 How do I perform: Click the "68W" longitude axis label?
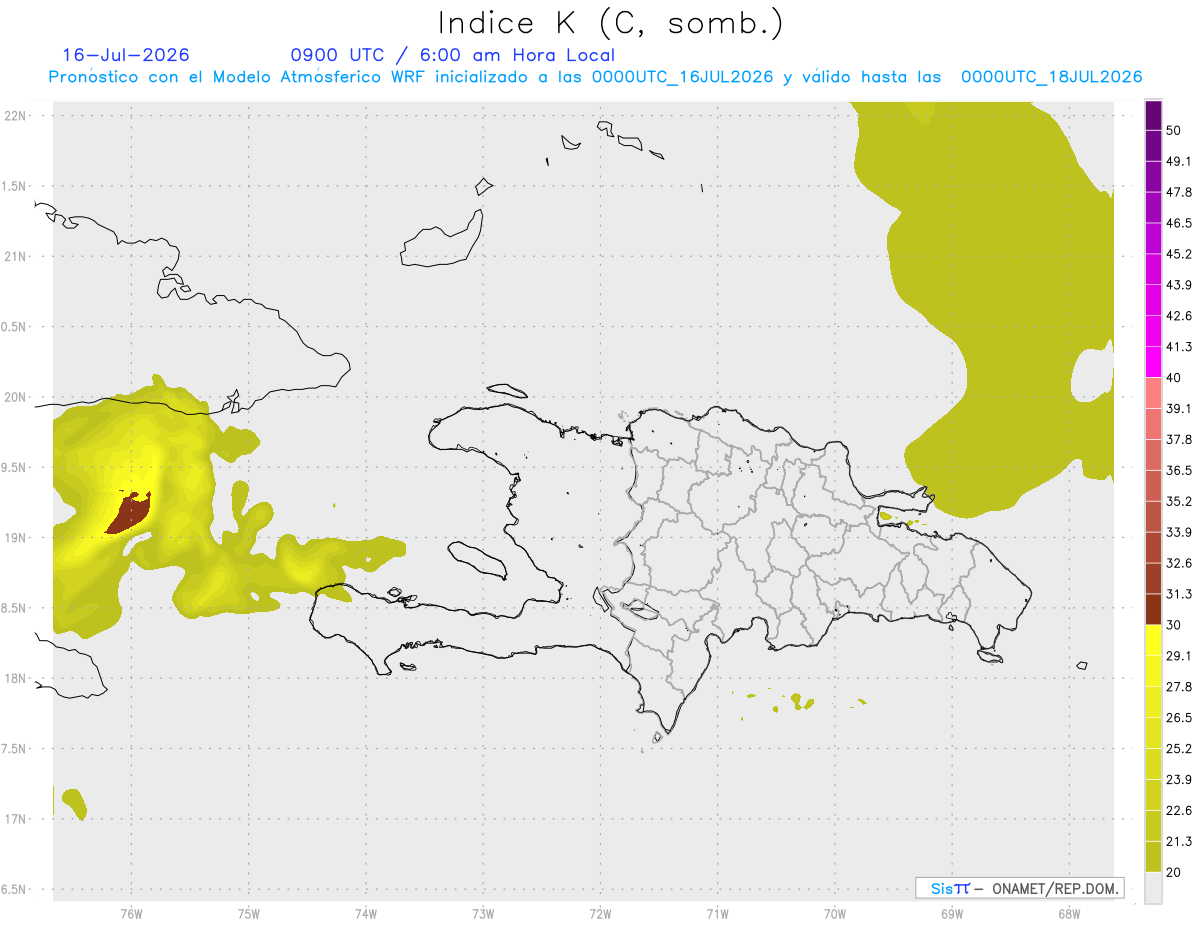point(1069,914)
